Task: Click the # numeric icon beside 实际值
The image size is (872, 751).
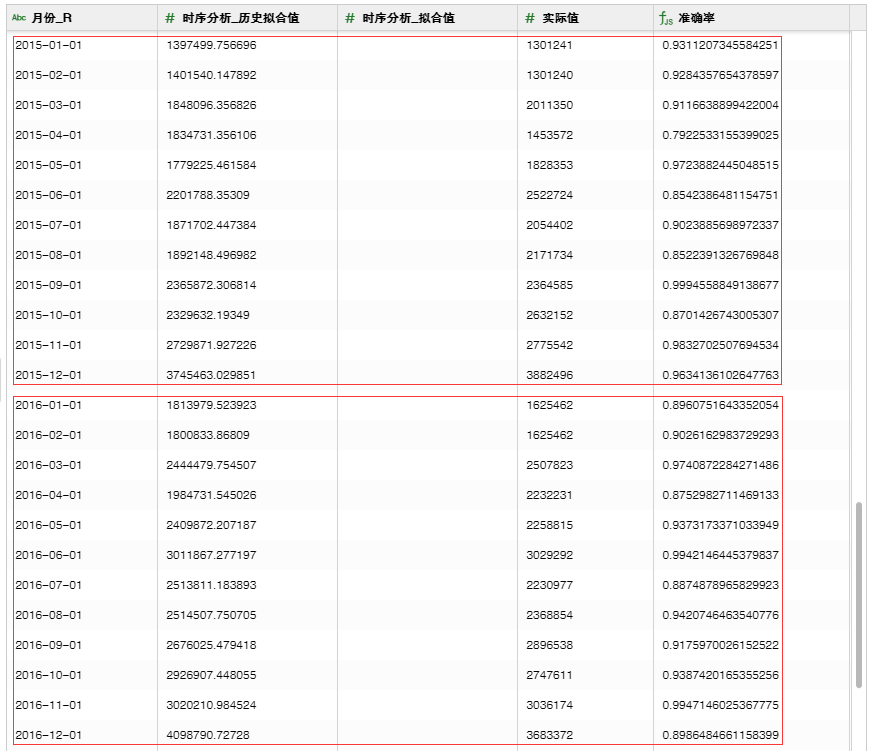Action: [x=530, y=18]
